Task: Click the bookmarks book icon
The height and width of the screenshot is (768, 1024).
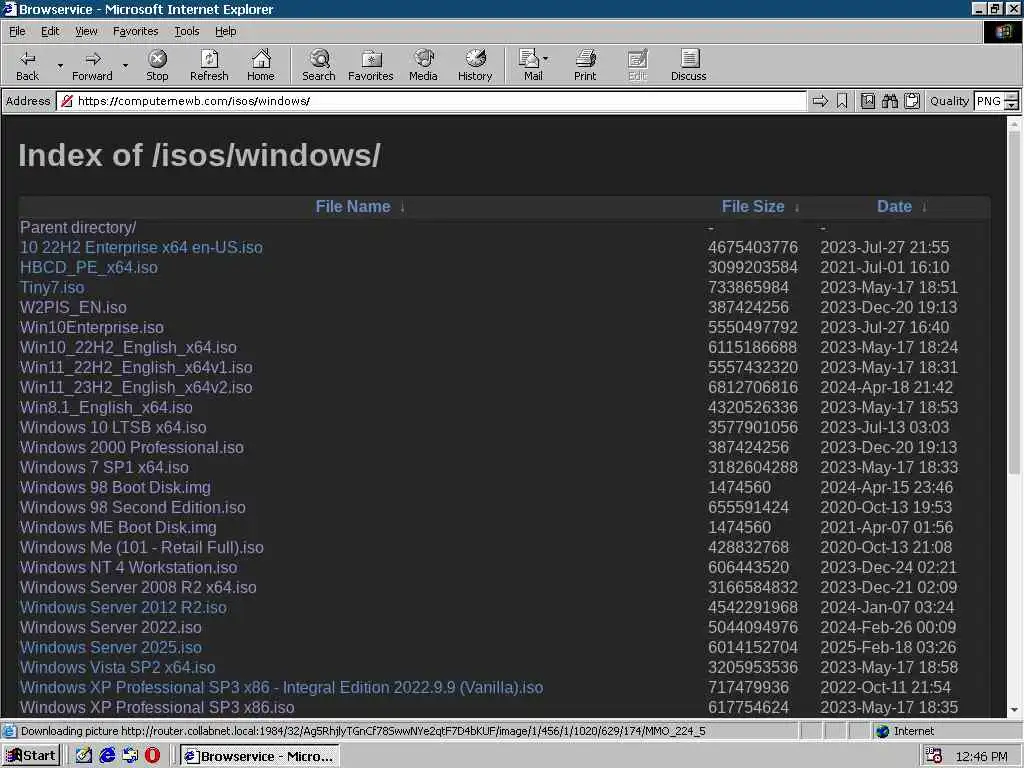Action: pos(867,101)
